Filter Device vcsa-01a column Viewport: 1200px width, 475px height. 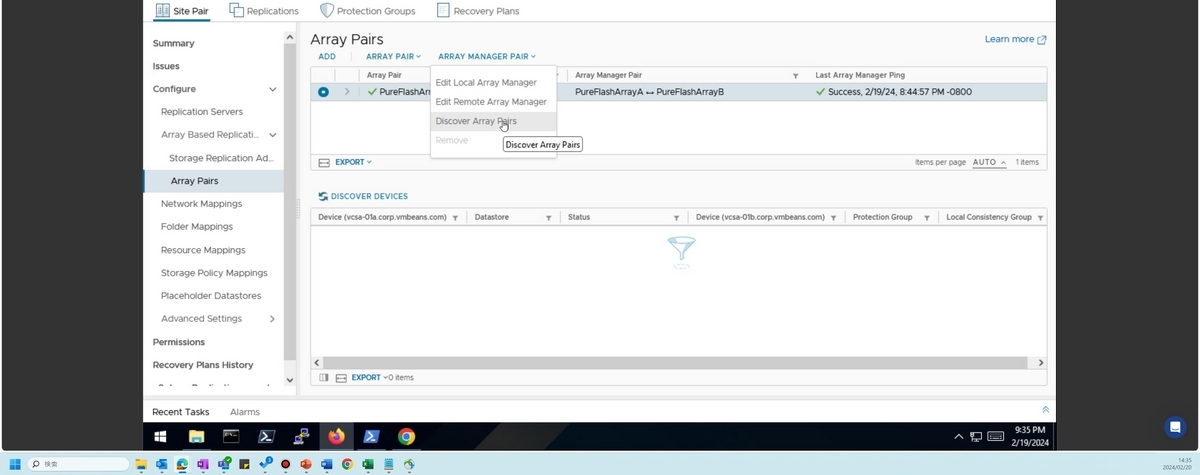[455, 217]
